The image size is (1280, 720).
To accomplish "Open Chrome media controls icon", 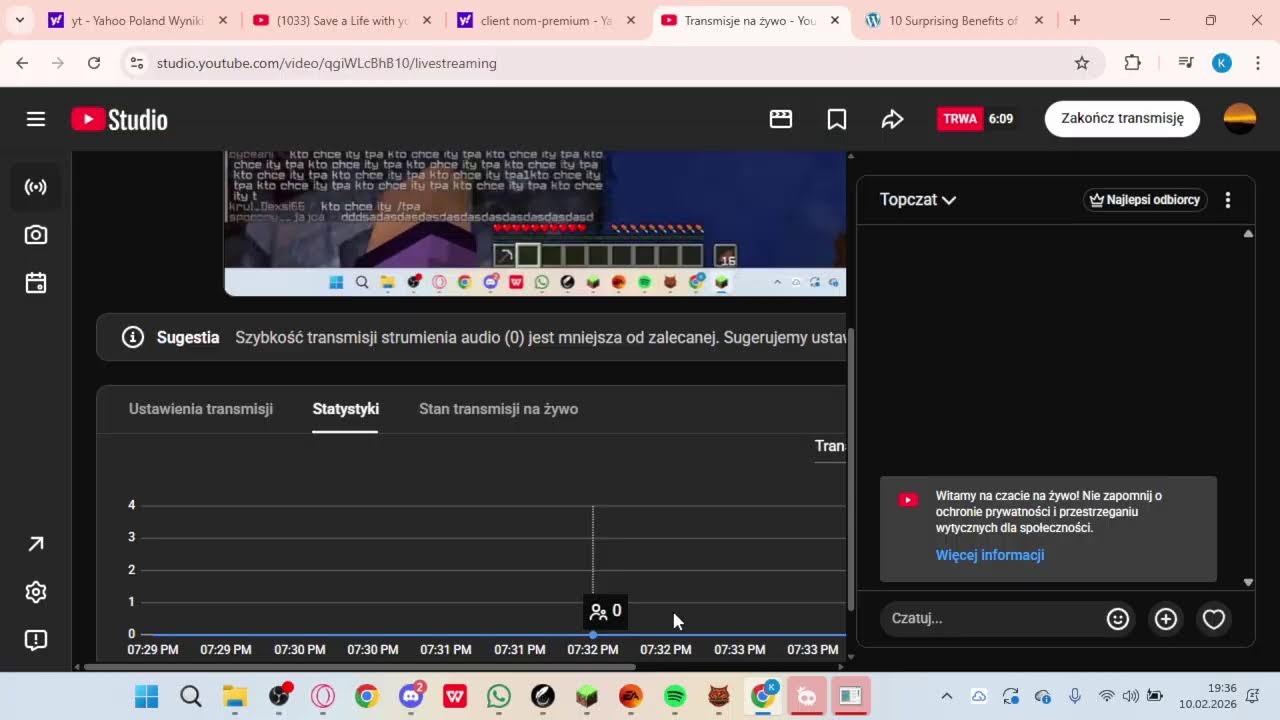I will [x=1186, y=63].
